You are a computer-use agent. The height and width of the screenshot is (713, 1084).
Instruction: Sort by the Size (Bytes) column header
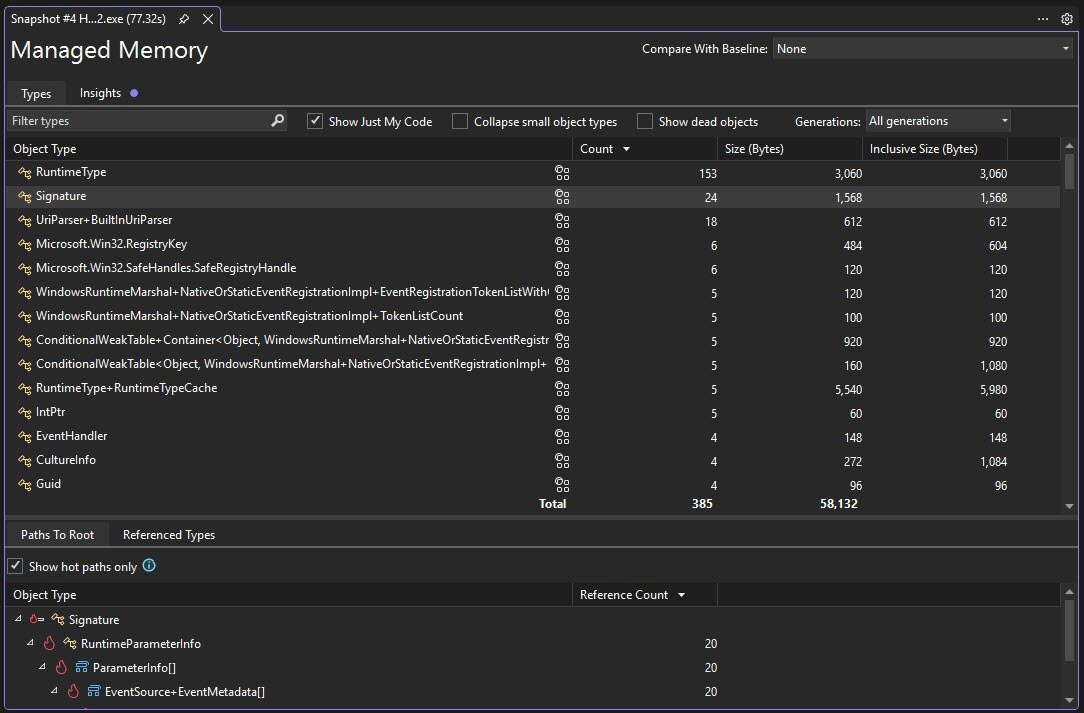click(753, 148)
